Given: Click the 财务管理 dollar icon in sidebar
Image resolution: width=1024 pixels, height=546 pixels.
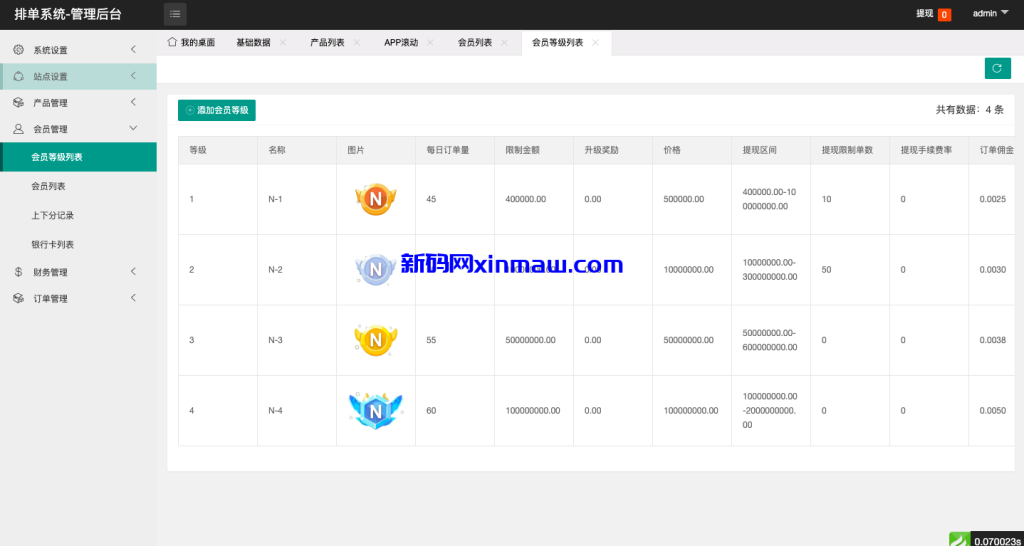Looking at the screenshot, I should pyautogui.click(x=18, y=272).
